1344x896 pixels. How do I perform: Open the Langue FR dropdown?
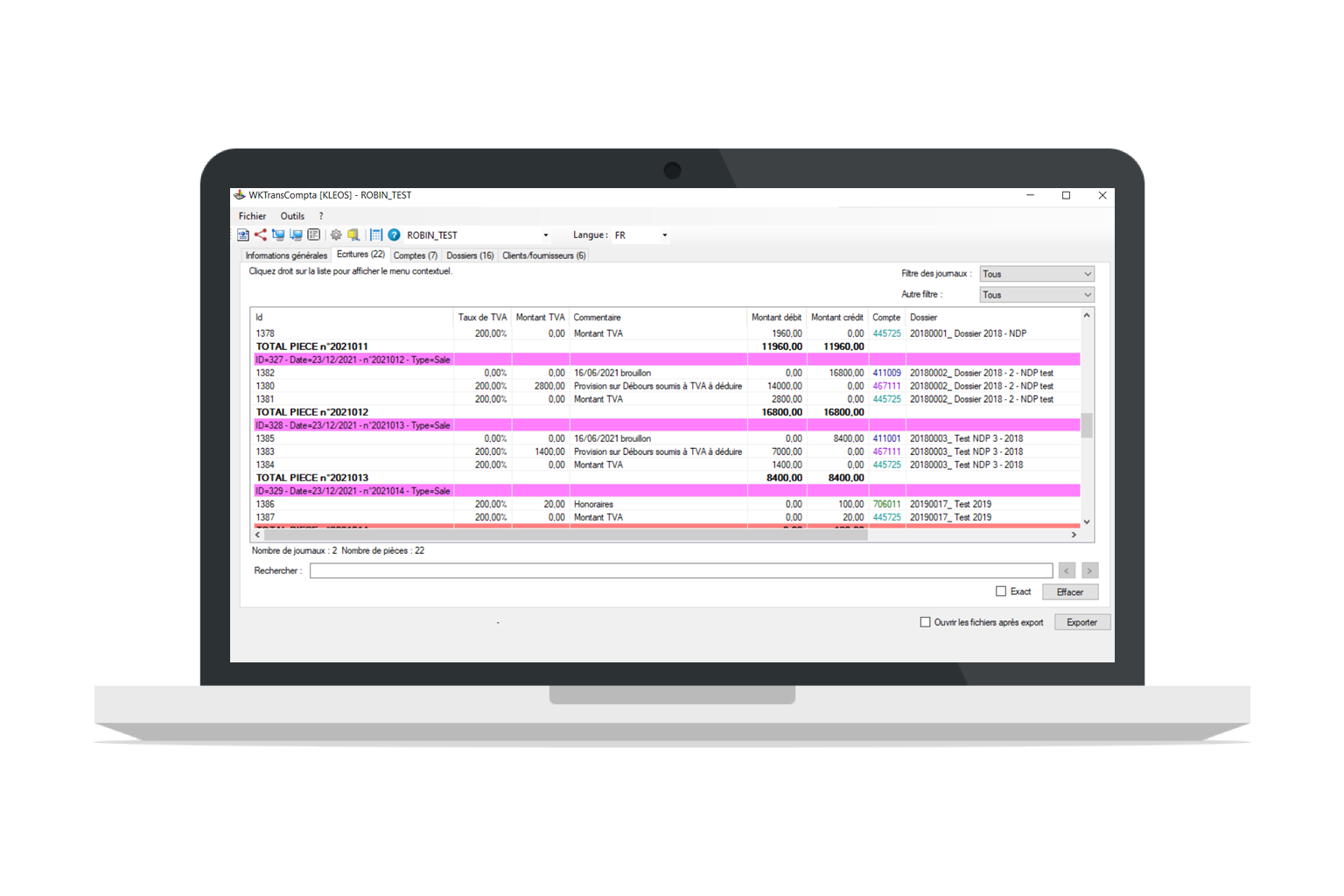click(664, 235)
